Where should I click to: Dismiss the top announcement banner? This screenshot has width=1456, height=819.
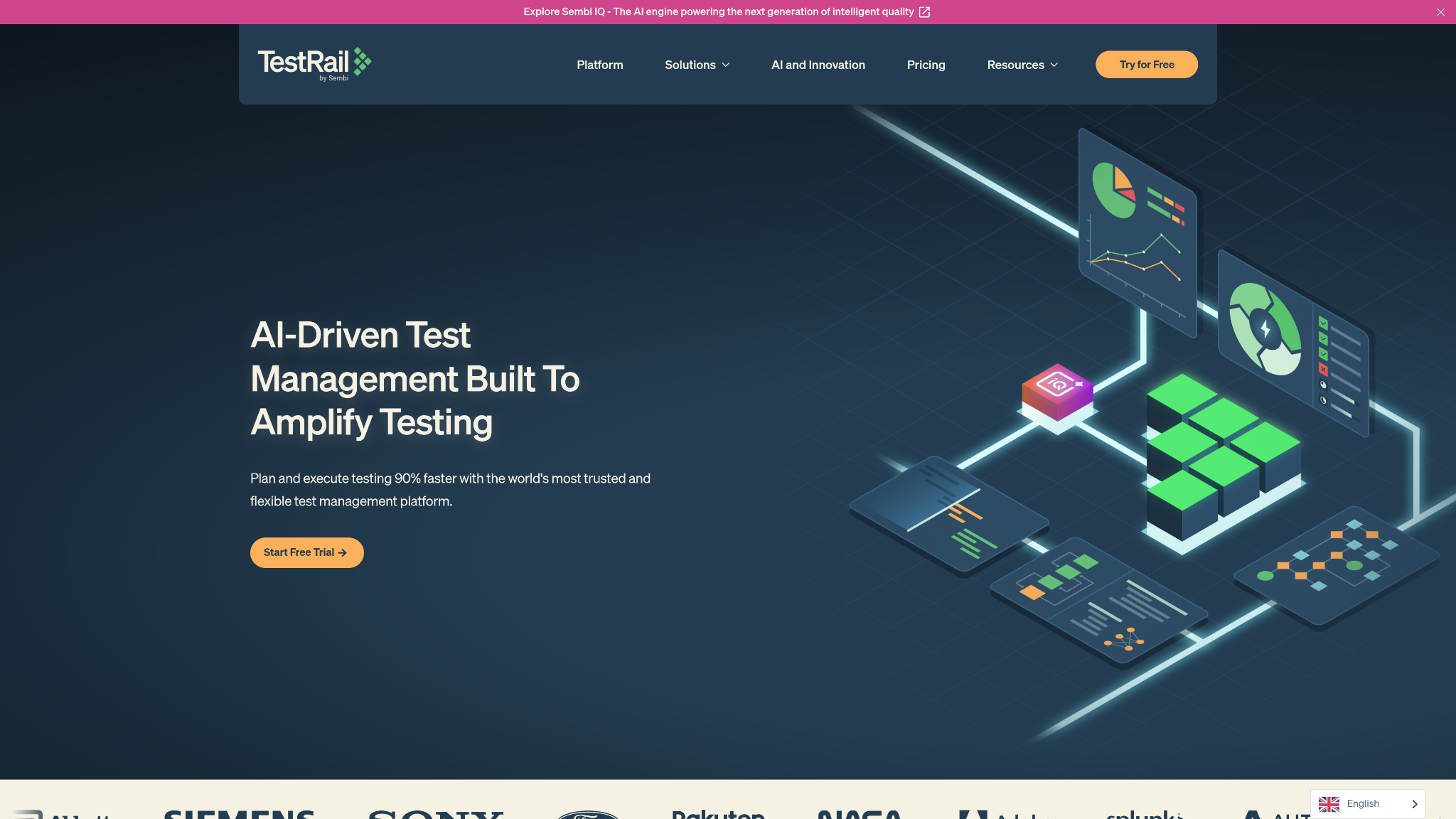click(1440, 12)
